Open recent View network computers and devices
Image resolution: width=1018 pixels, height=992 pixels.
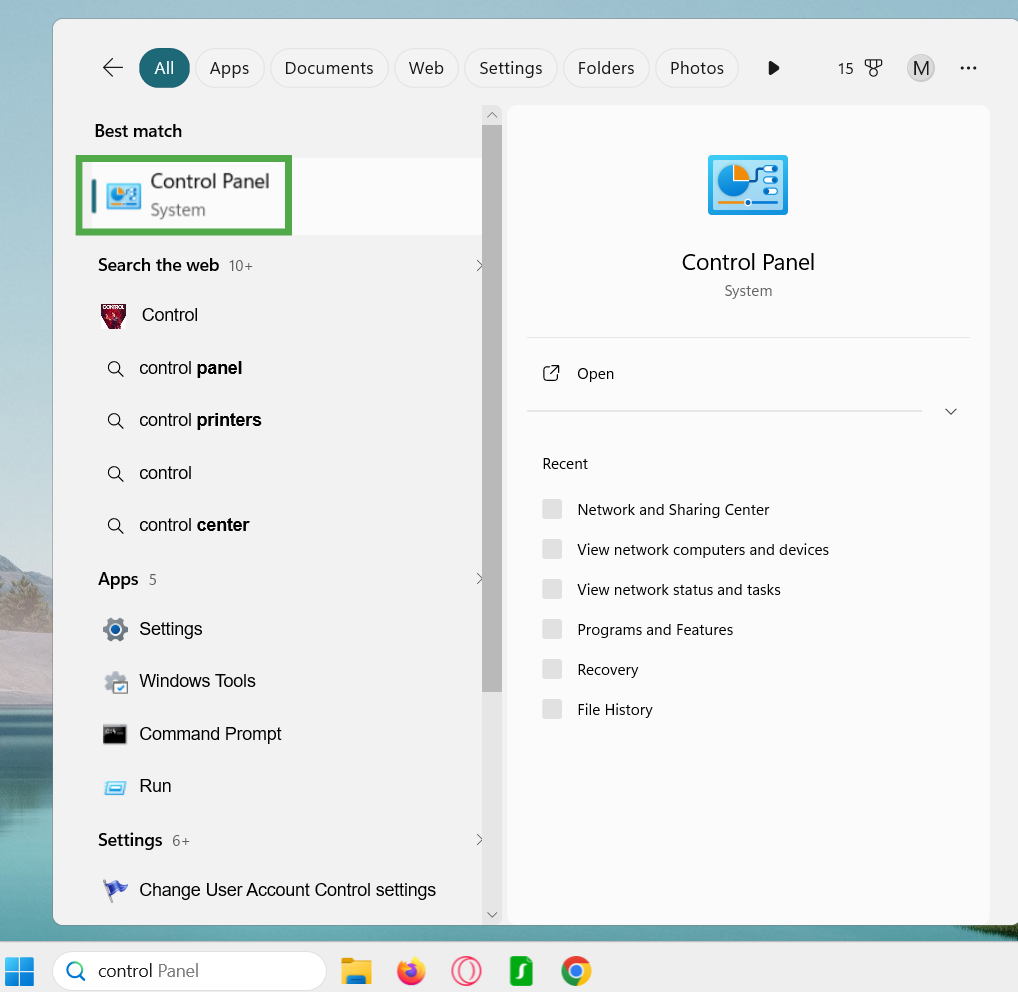(702, 550)
